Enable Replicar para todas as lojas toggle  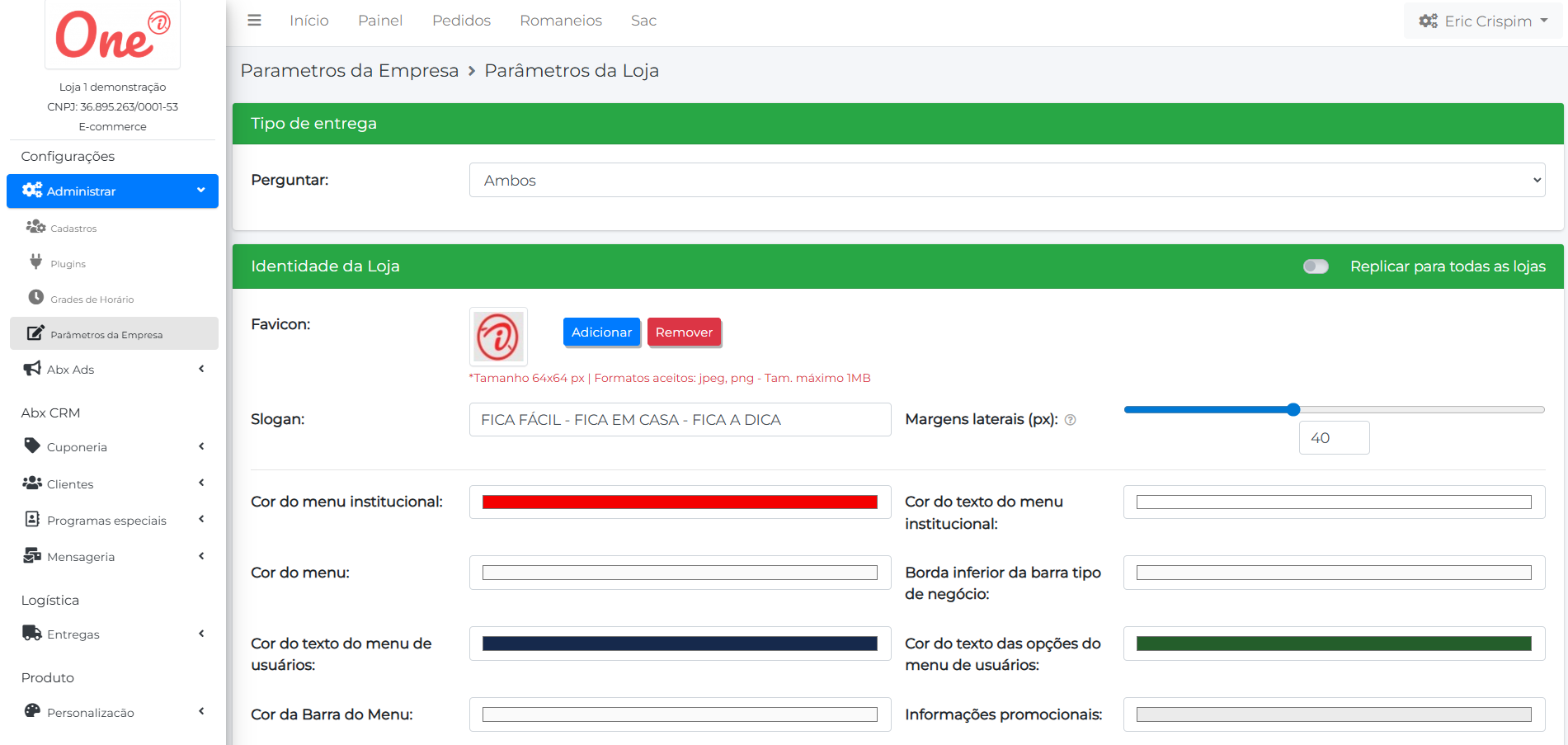tap(1316, 266)
